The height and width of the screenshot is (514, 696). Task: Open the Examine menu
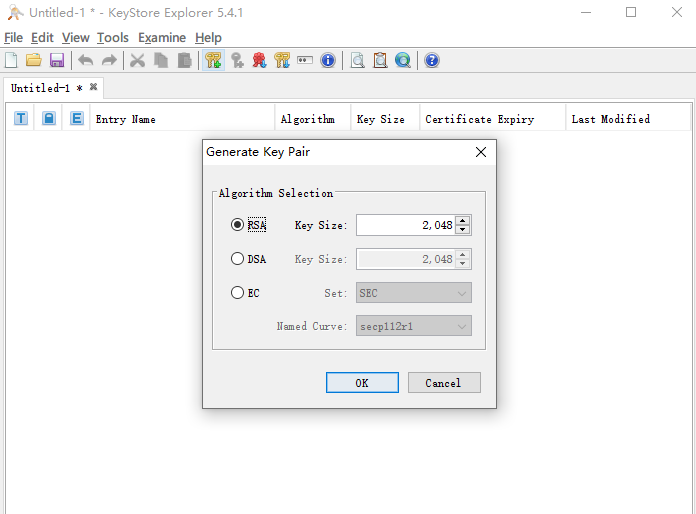pyautogui.click(x=162, y=38)
